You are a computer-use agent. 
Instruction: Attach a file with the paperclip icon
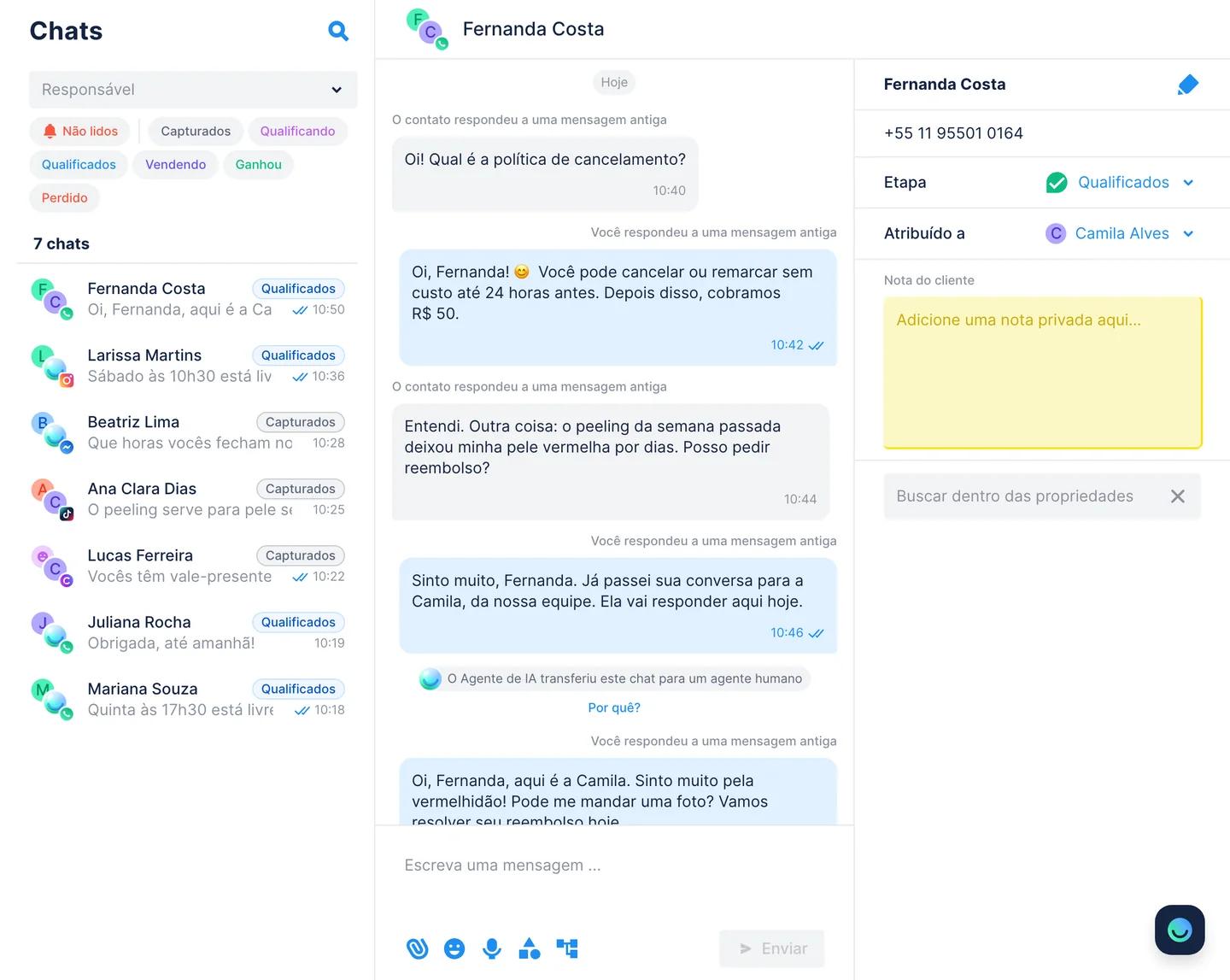[x=417, y=948]
